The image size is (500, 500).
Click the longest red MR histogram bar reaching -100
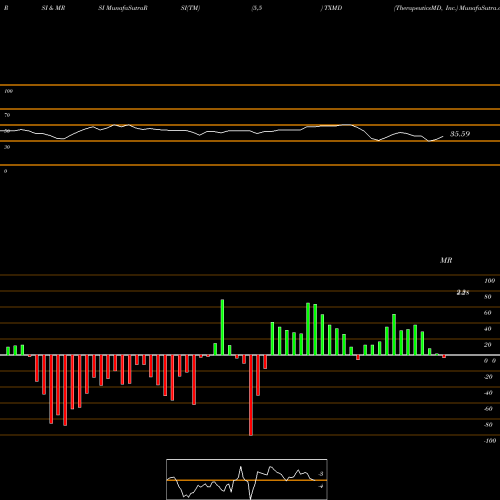251,395
